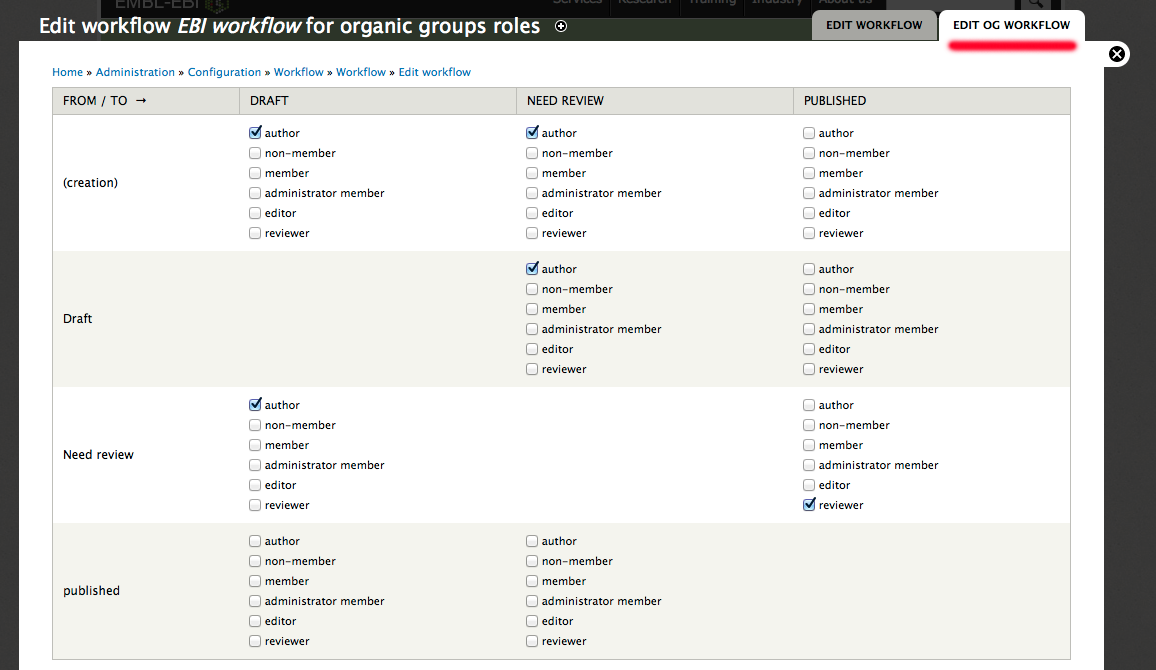Check member in Need Review column for Draft row

pyautogui.click(x=532, y=308)
